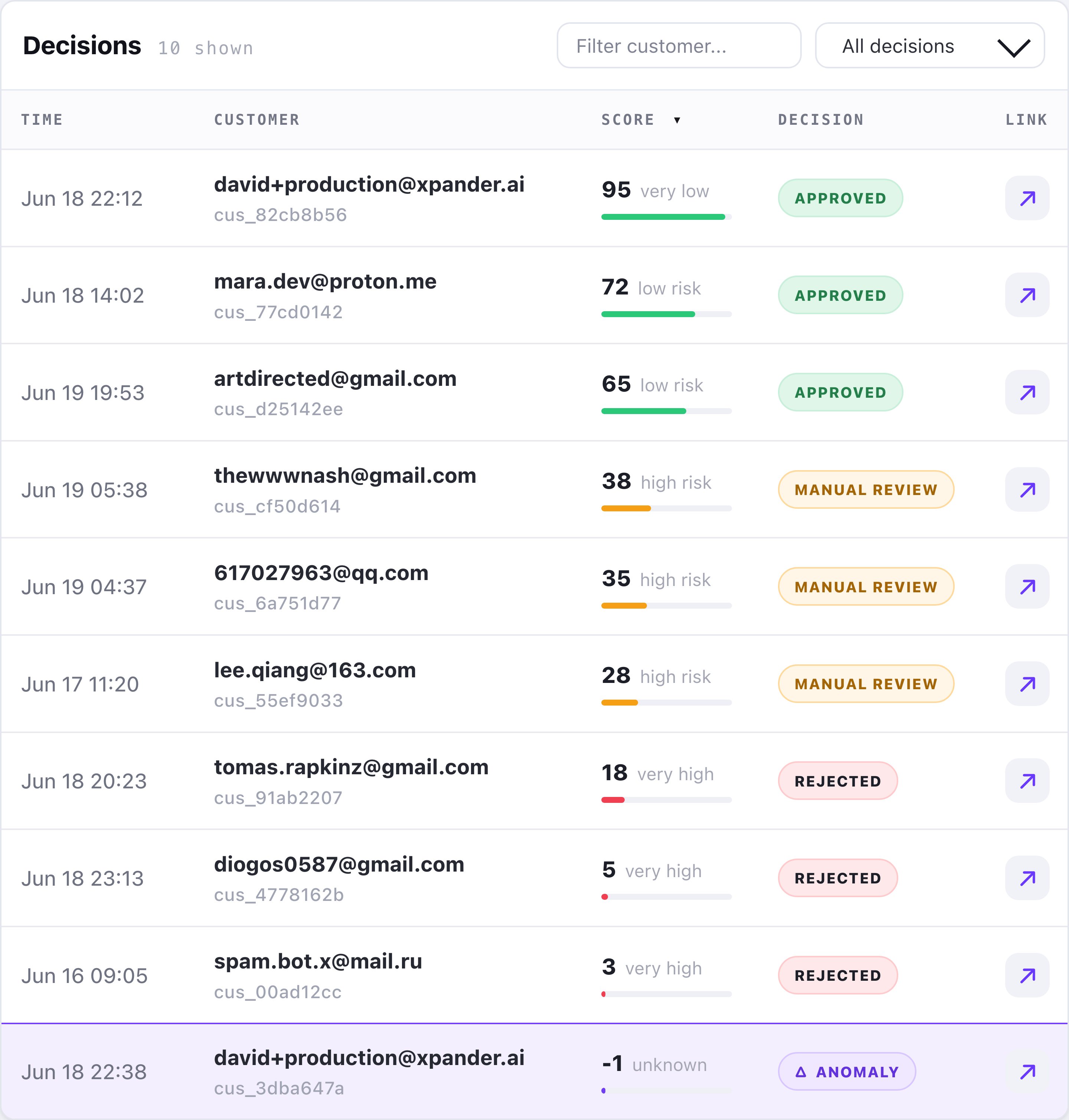The width and height of the screenshot is (1069, 1120).
Task: Click timestamp Jun 18 22:12
Action: (82, 198)
